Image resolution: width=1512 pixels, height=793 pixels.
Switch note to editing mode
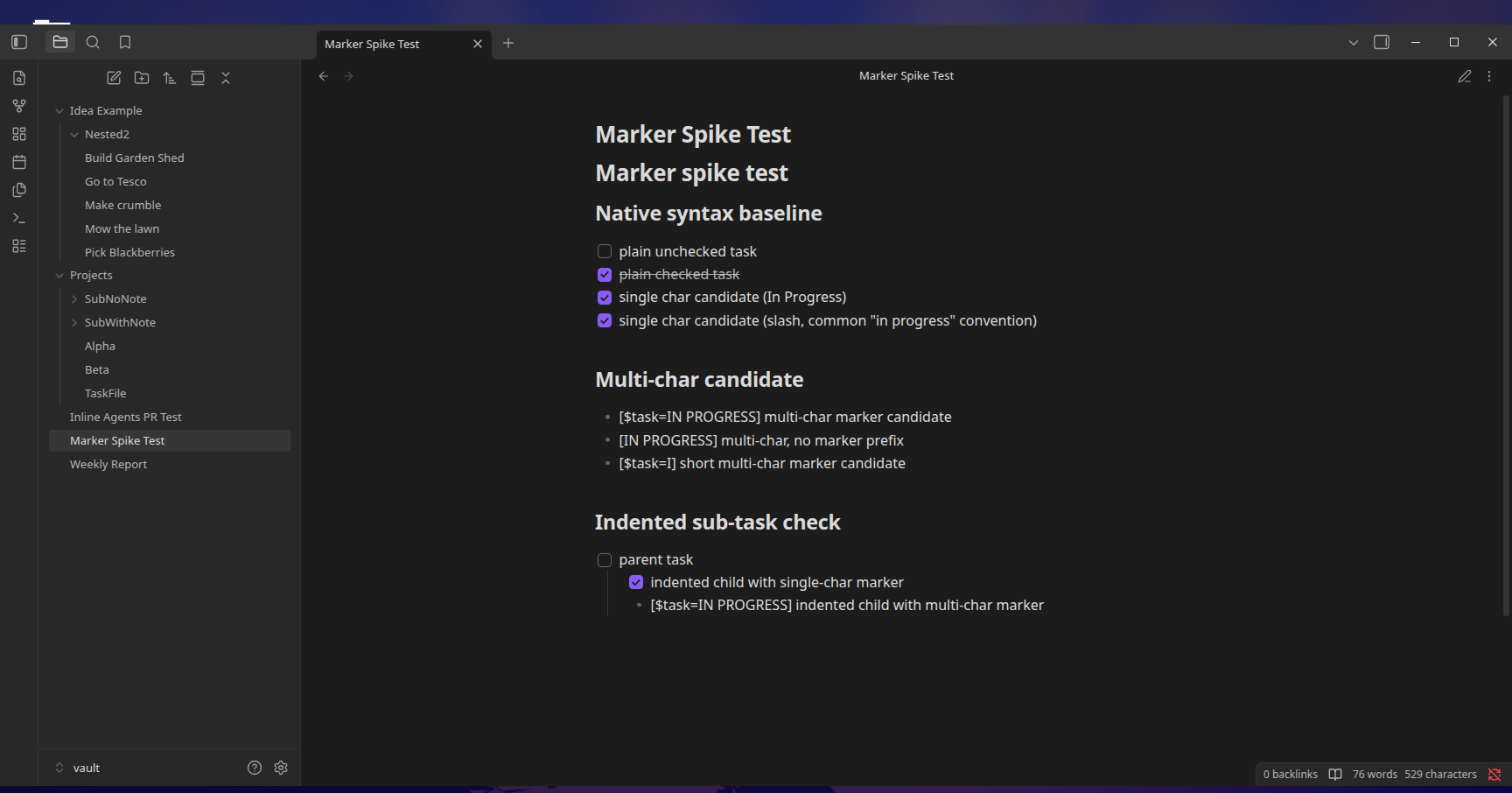(x=1465, y=76)
